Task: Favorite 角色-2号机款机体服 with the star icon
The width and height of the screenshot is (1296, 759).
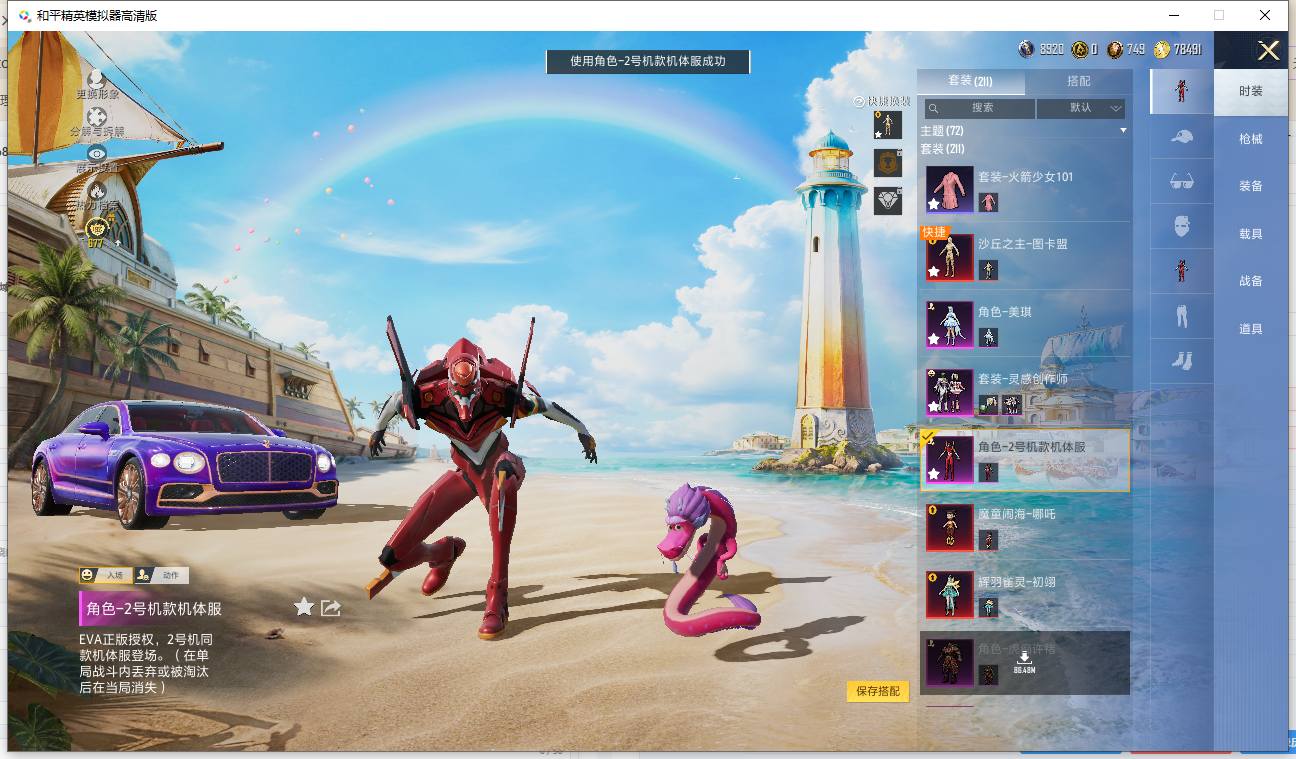Action: tap(304, 607)
